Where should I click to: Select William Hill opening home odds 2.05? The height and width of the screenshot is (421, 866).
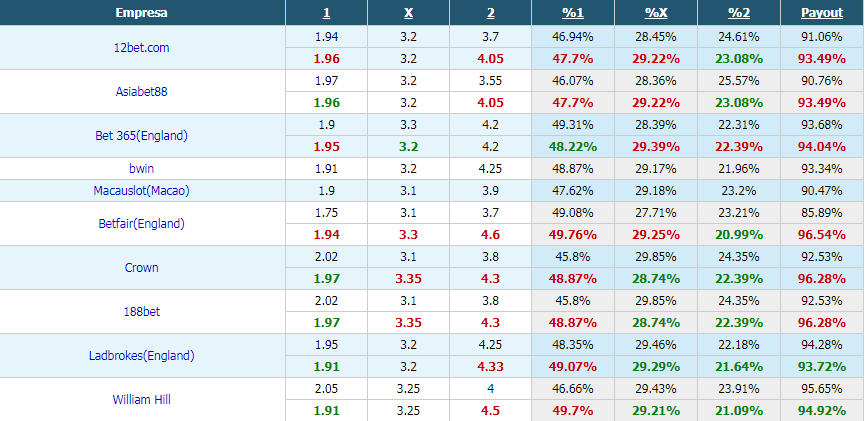(326, 389)
